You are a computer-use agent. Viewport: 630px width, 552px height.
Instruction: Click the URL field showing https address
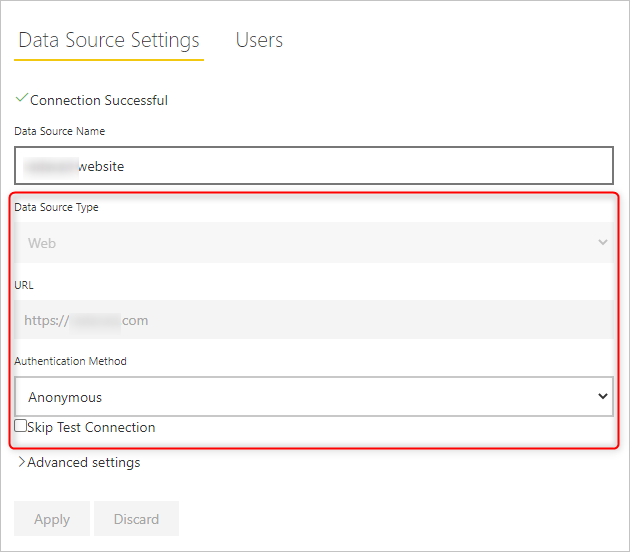[313, 321]
